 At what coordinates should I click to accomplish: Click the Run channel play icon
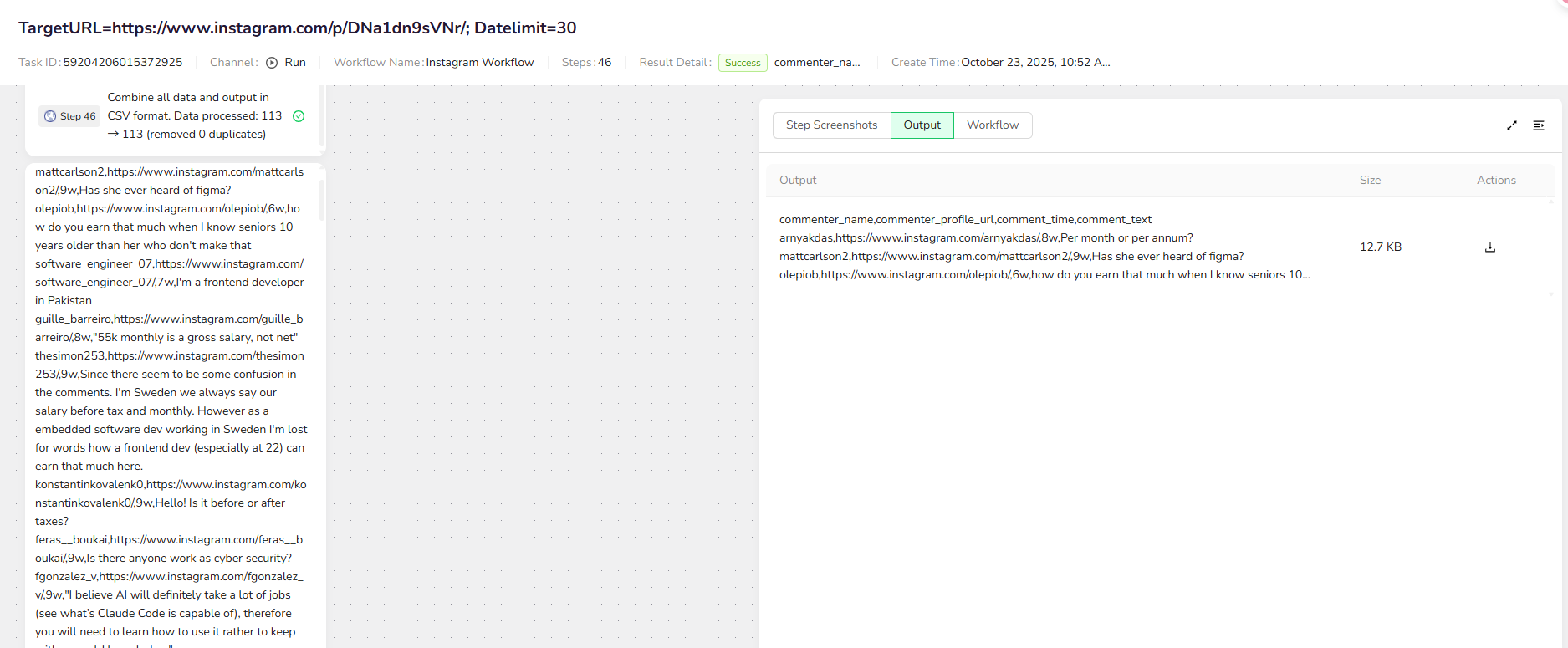pos(272,63)
